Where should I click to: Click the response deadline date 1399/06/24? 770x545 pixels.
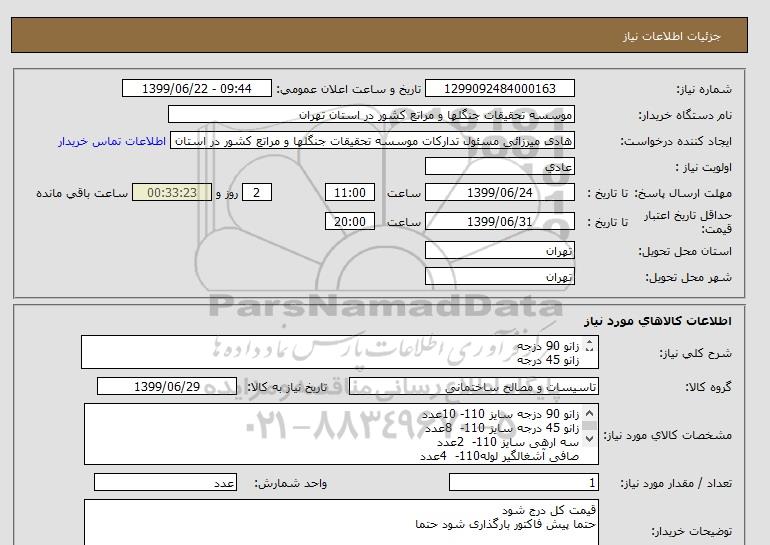(x=499, y=192)
